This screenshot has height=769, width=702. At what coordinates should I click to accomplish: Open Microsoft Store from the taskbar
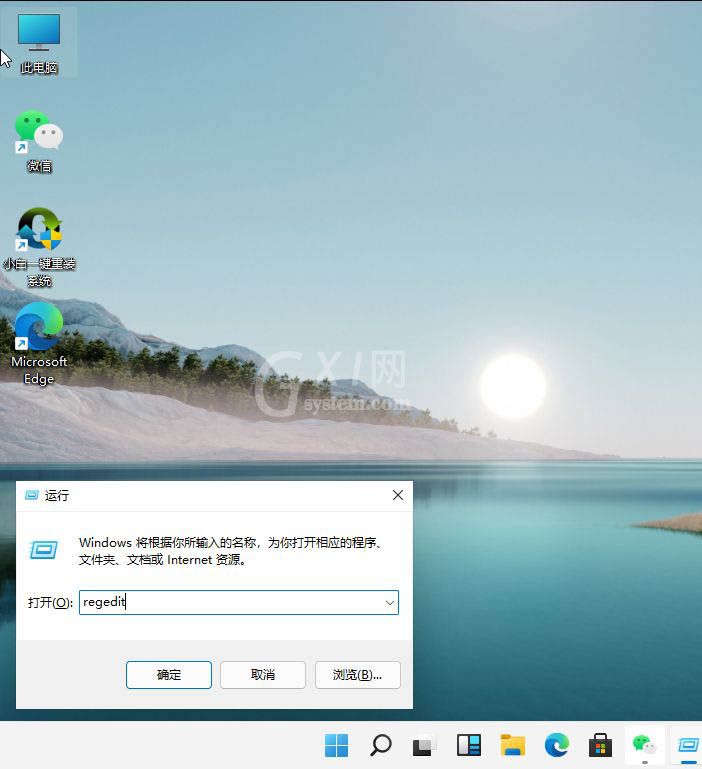pos(600,745)
